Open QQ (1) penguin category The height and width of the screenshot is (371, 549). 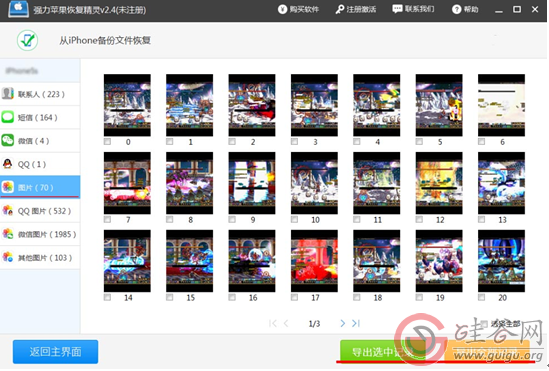tap(40, 164)
